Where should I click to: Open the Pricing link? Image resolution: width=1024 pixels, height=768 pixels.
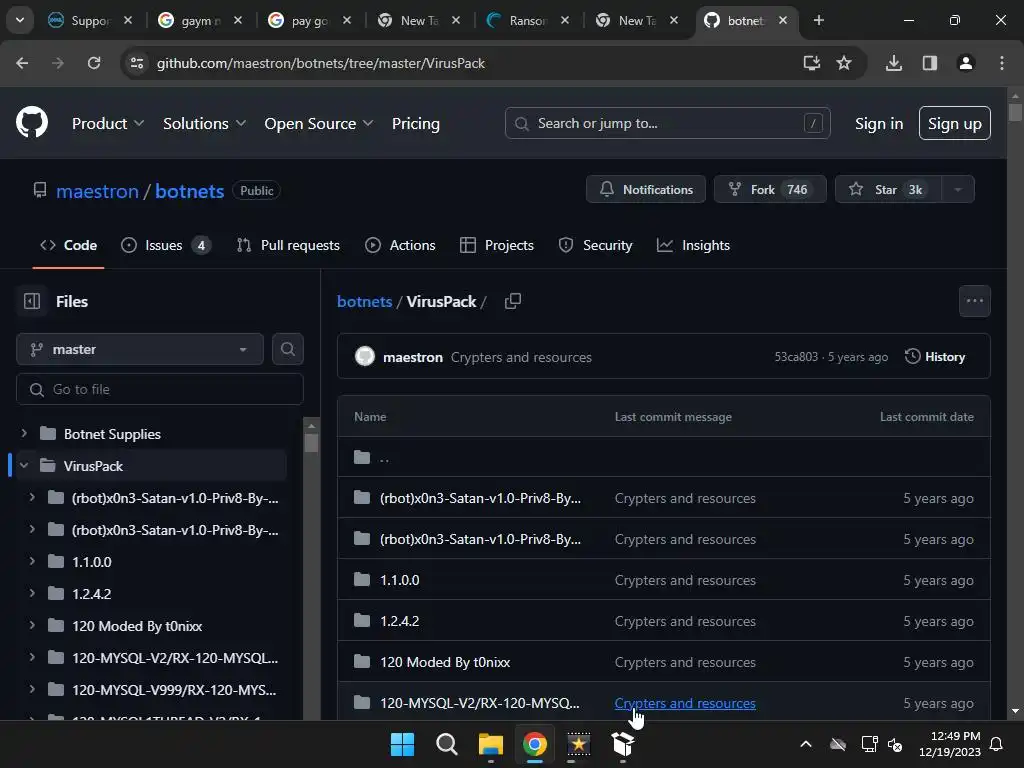[415, 123]
